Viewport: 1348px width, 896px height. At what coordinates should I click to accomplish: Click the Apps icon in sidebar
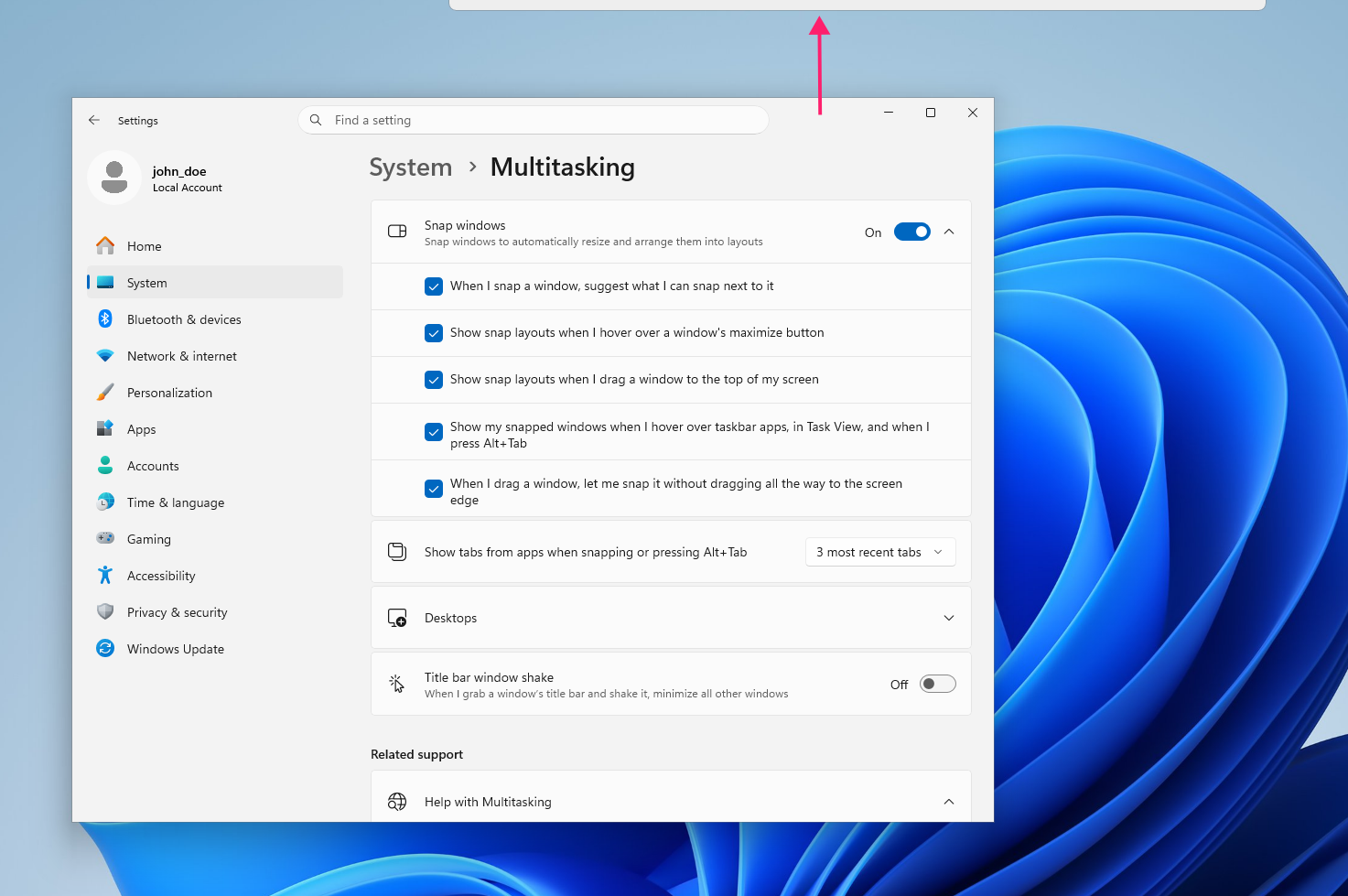(x=105, y=428)
